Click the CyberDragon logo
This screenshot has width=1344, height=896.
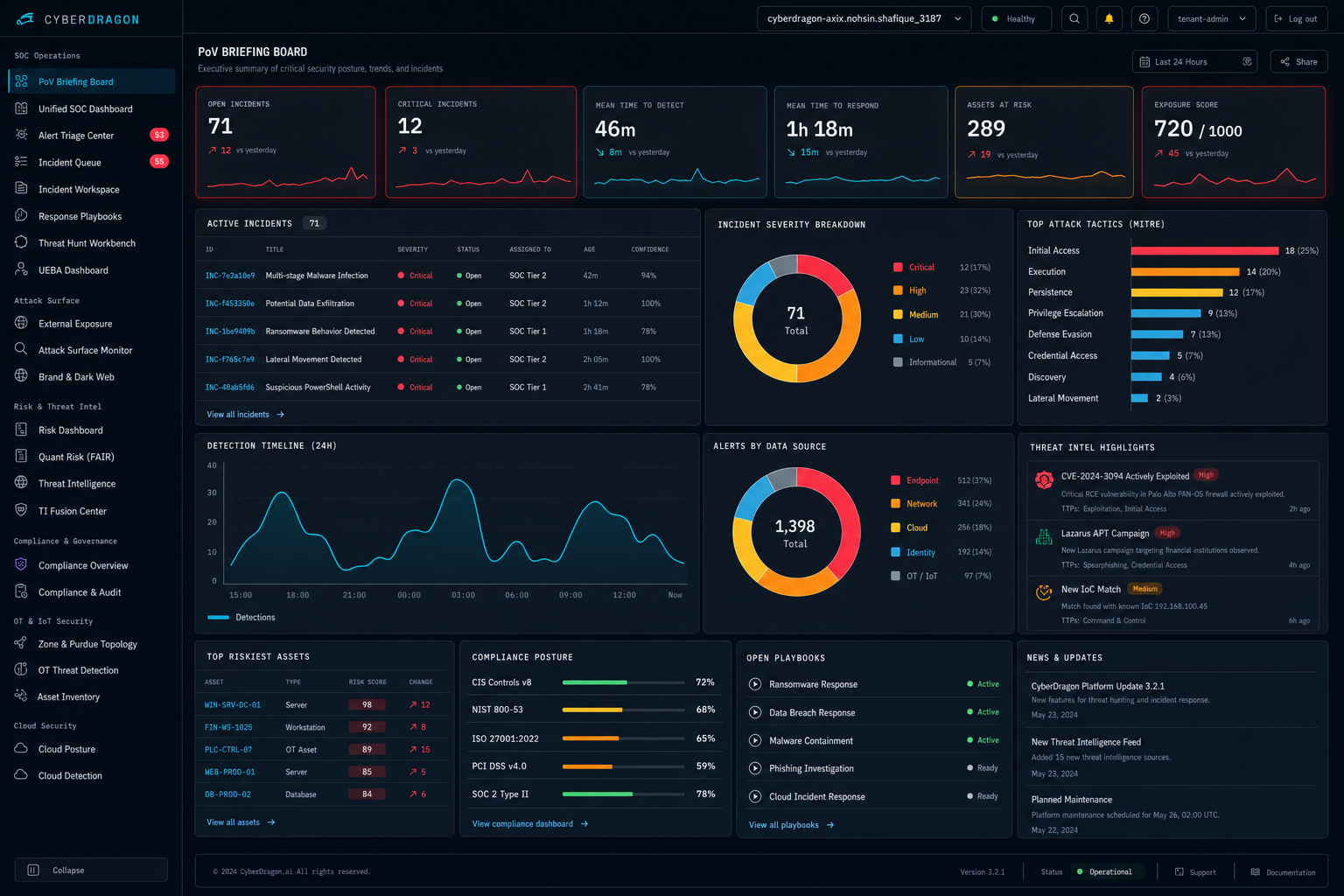click(78, 19)
